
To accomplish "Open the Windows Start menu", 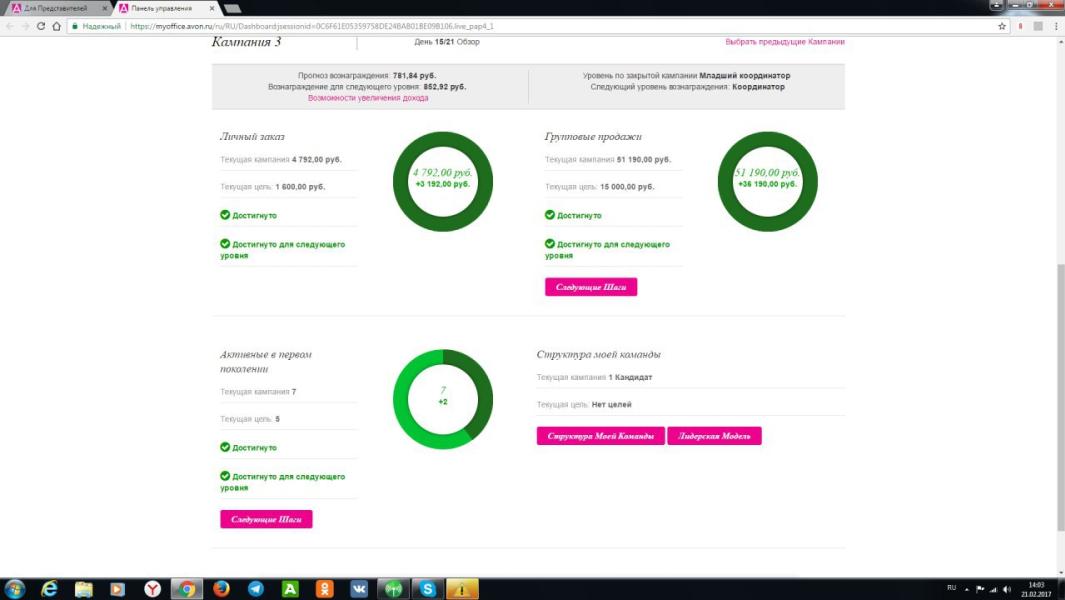I will (x=15, y=588).
